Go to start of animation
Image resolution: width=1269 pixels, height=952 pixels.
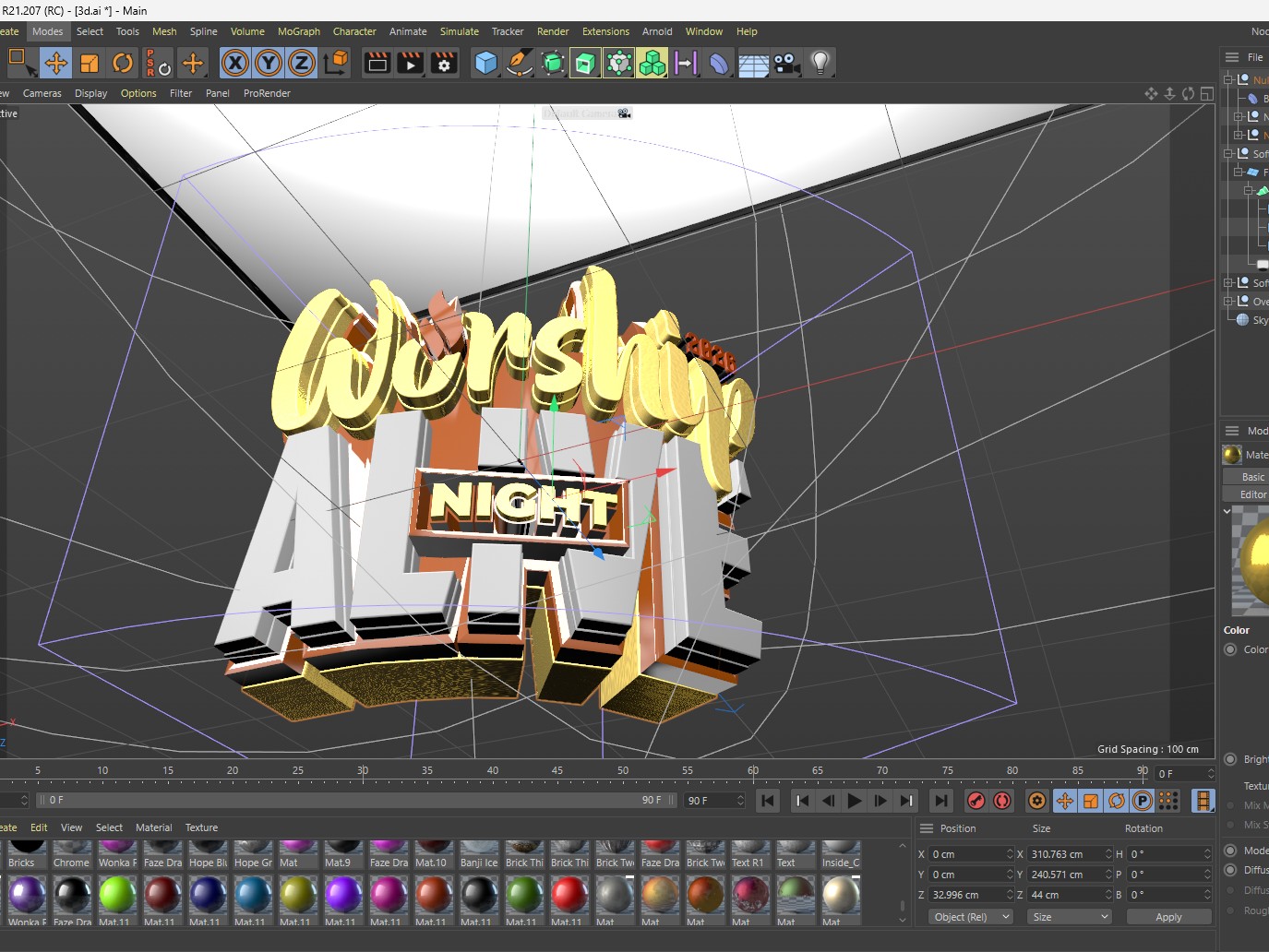[768, 801]
